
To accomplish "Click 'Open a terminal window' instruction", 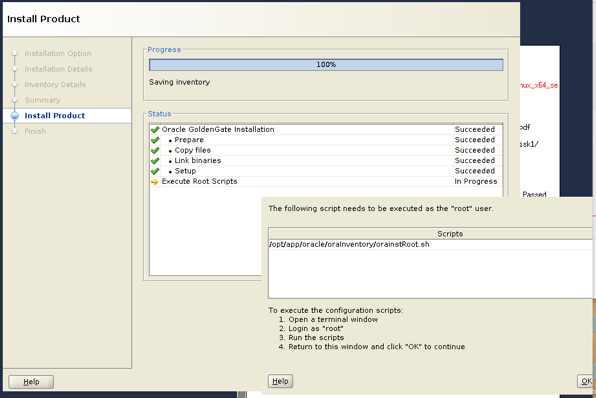I will [333, 319].
